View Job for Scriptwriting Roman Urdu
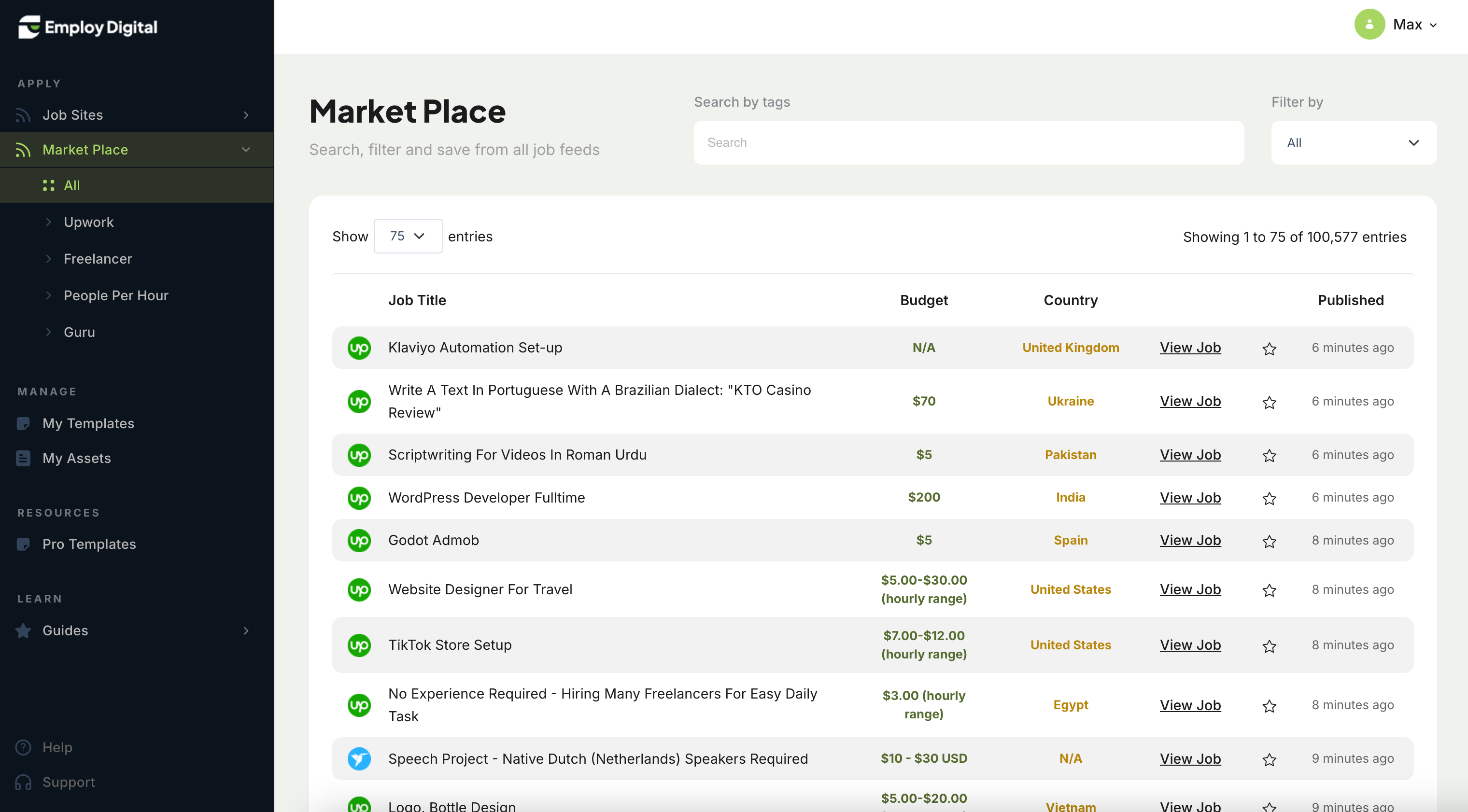Image resolution: width=1468 pixels, height=812 pixels. coord(1190,455)
